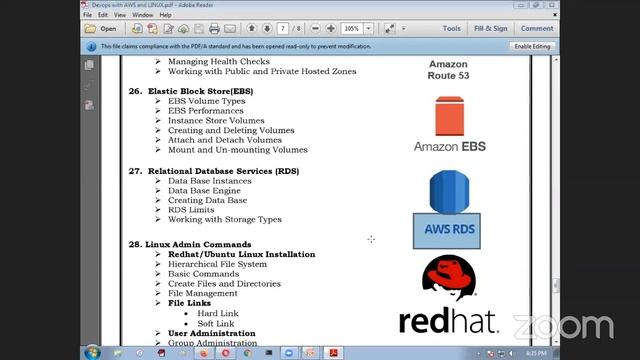Click the Create PDF online icon
The width and height of the screenshot is (640, 360).
pos(137,29)
